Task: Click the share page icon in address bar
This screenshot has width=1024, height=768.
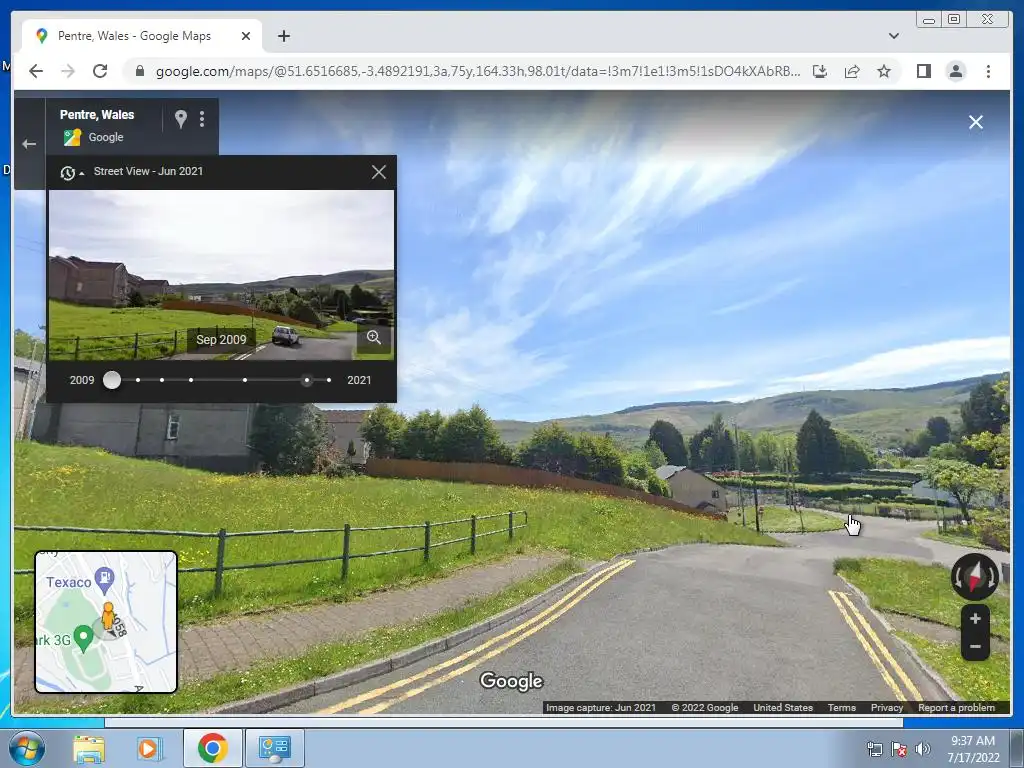Action: click(x=852, y=71)
